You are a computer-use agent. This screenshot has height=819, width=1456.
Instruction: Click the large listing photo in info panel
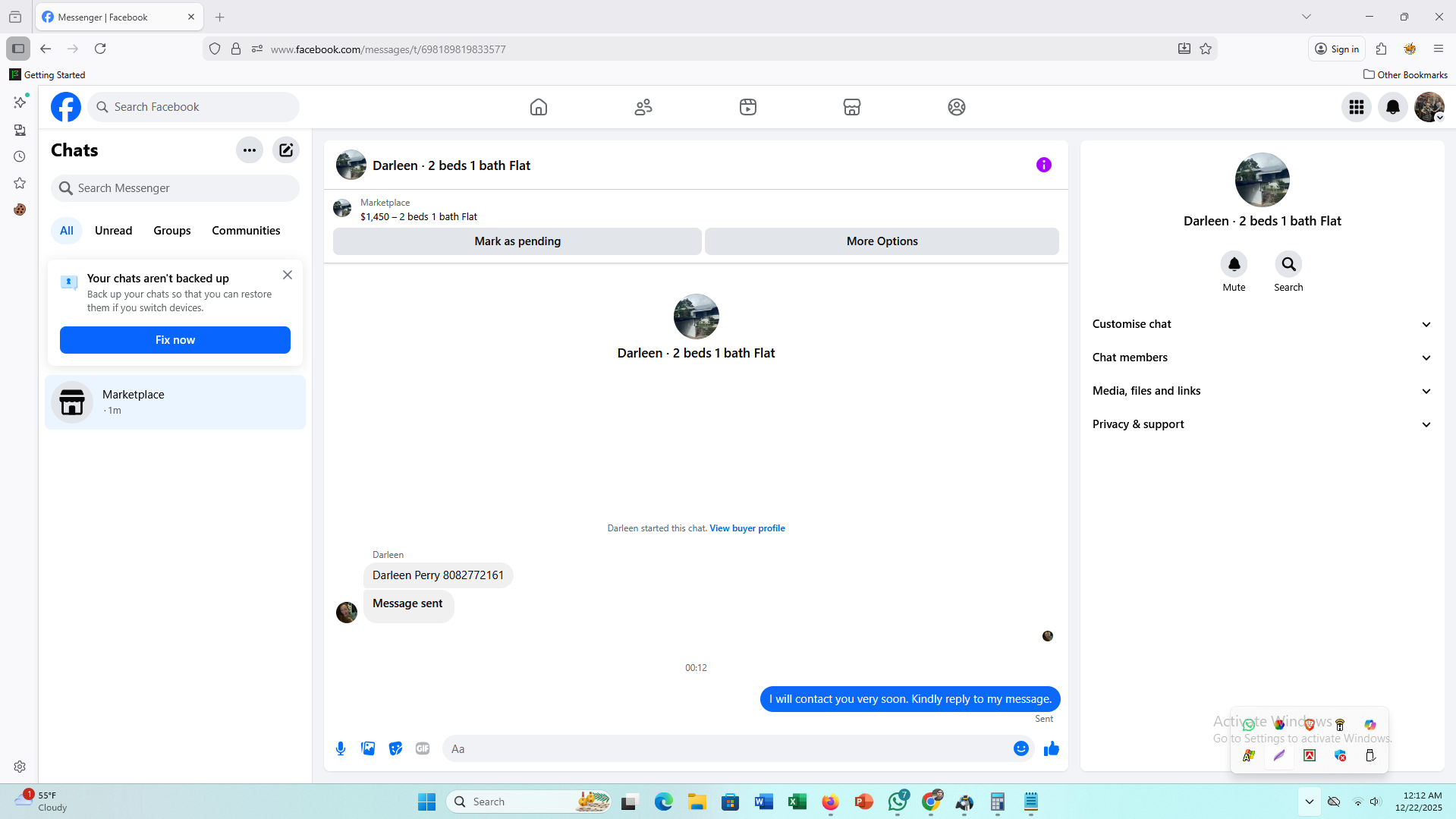point(1263,180)
